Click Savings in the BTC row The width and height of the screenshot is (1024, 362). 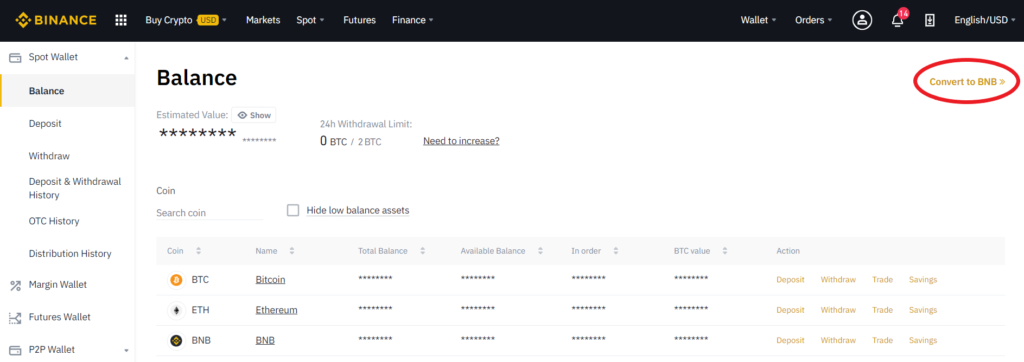pyautogui.click(x=923, y=280)
